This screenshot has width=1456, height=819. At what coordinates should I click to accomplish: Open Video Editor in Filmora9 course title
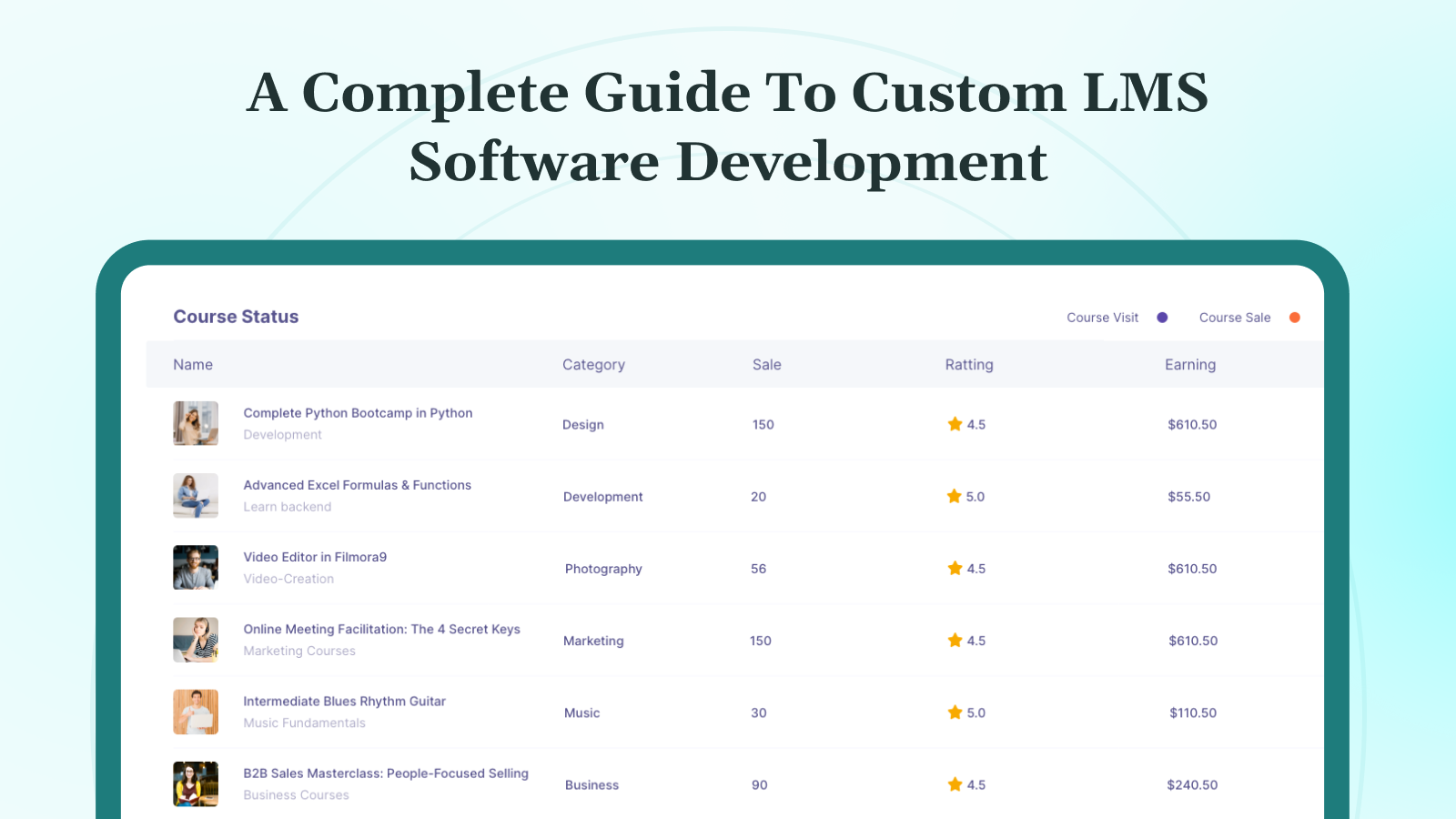(x=315, y=557)
